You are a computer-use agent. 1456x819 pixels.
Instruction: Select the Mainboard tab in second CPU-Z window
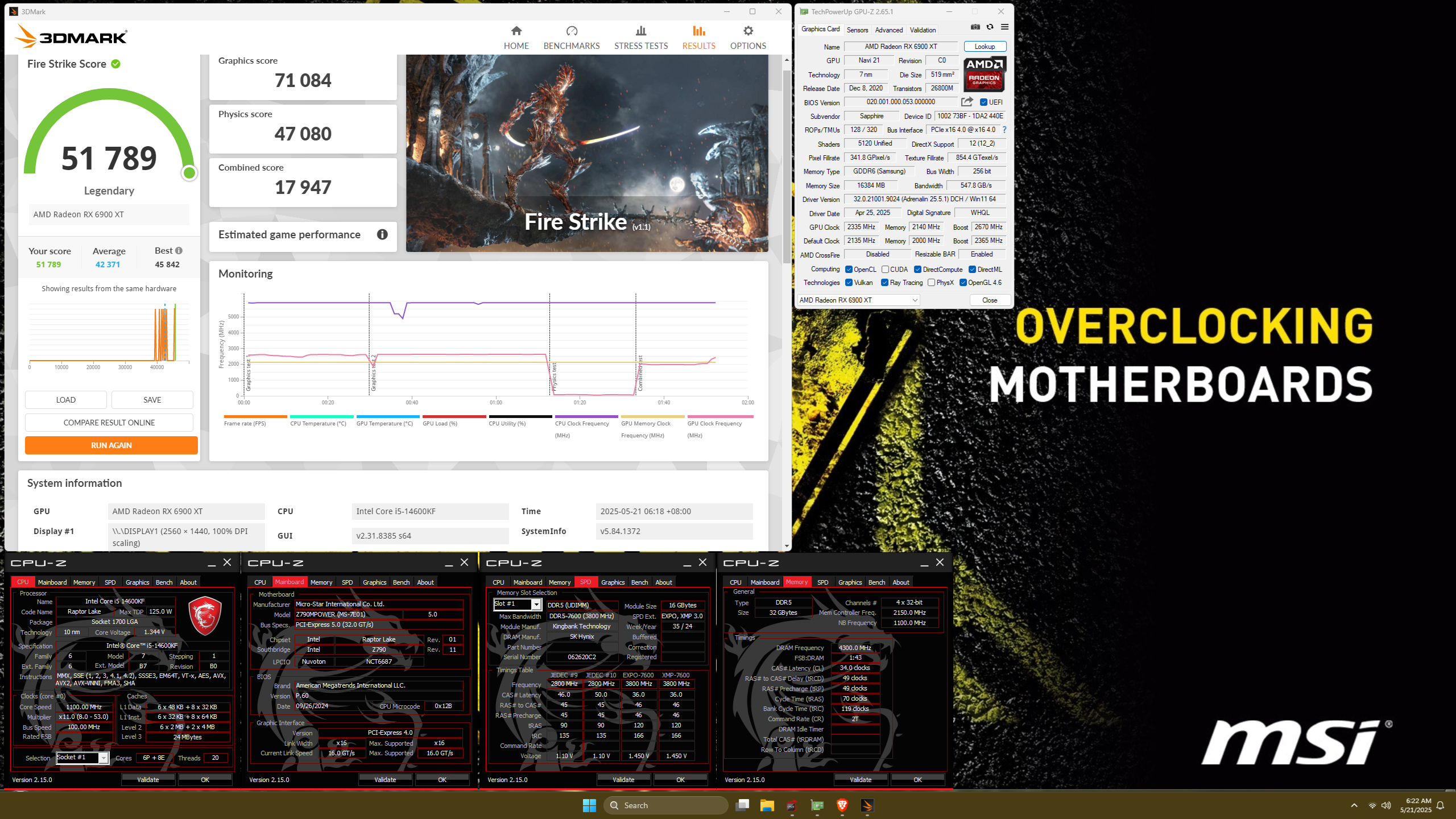point(289,582)
